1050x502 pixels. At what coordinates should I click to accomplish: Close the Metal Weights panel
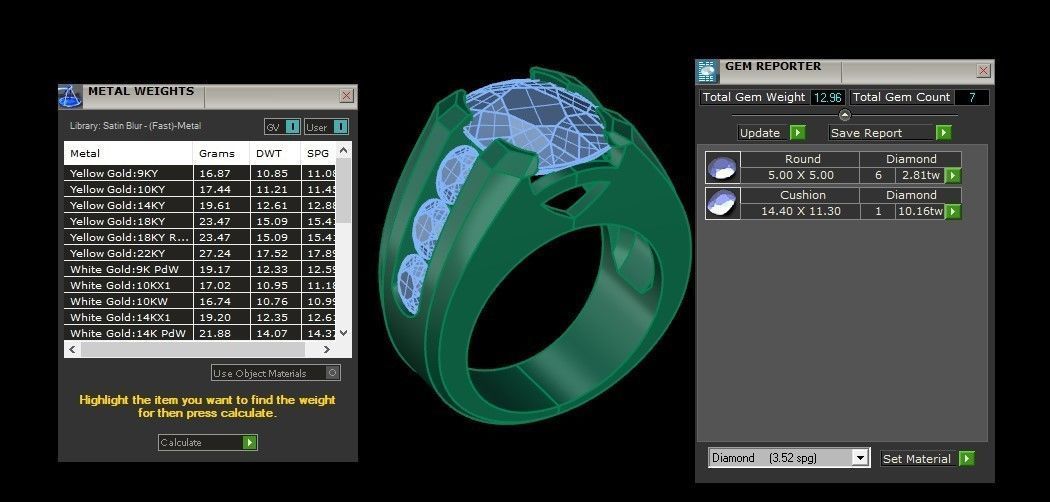(x=346, y=96)
